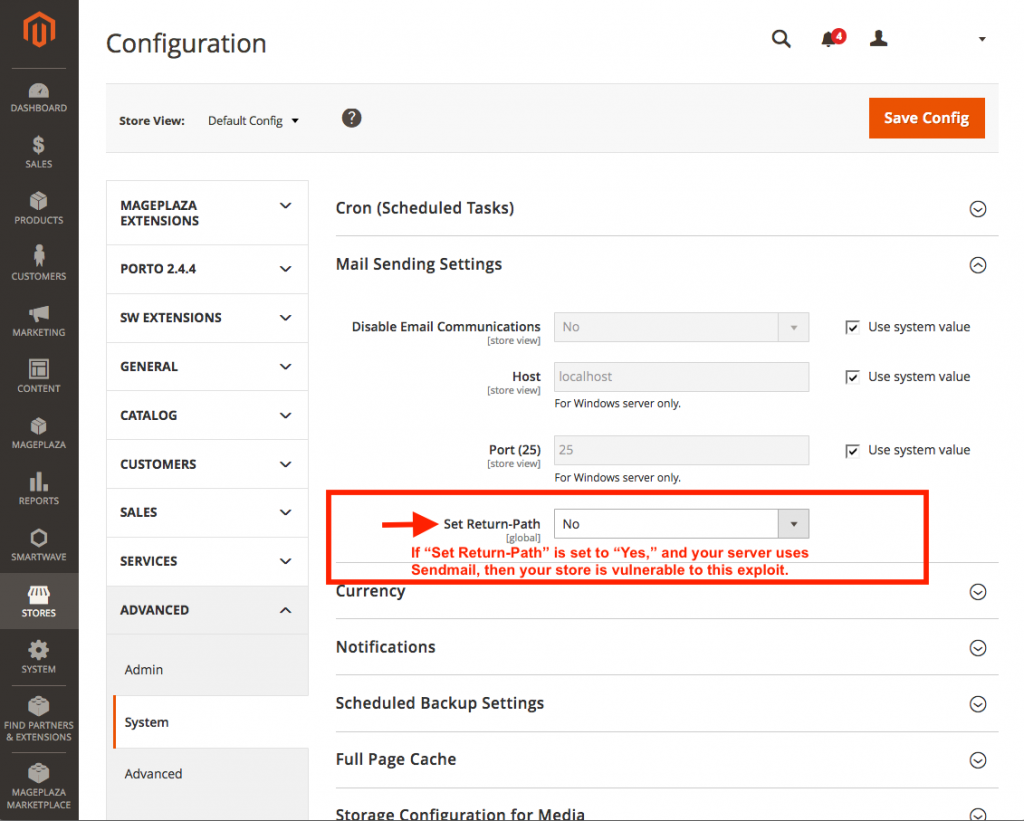The width and height of the screenshot is (1024, 821).
Task: Open the Advanced settings page in sidebar
Action: pyautogui.click(x=153, y=773)
